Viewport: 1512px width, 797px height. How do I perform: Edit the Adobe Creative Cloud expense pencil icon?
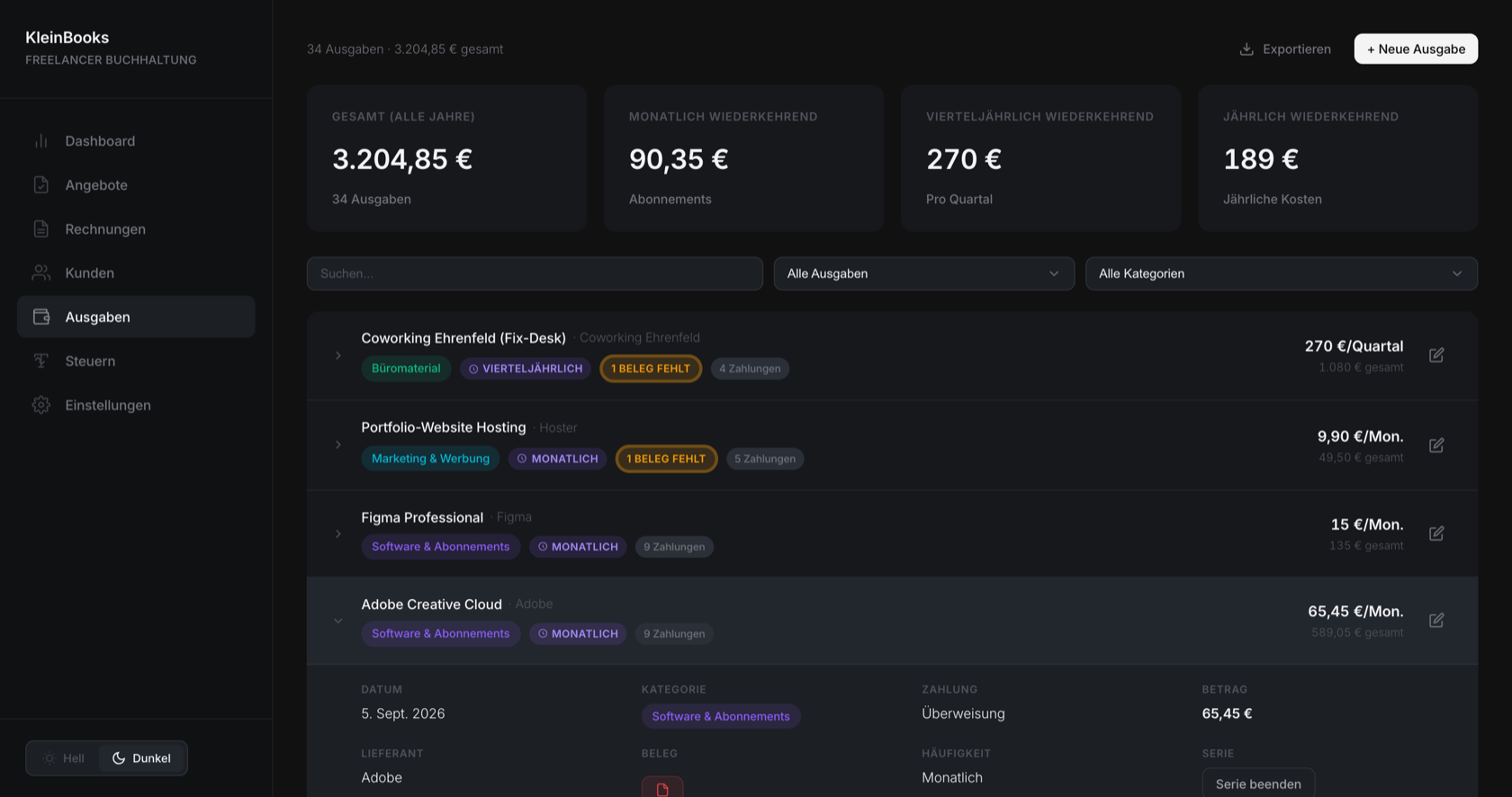click(1436, 620)
